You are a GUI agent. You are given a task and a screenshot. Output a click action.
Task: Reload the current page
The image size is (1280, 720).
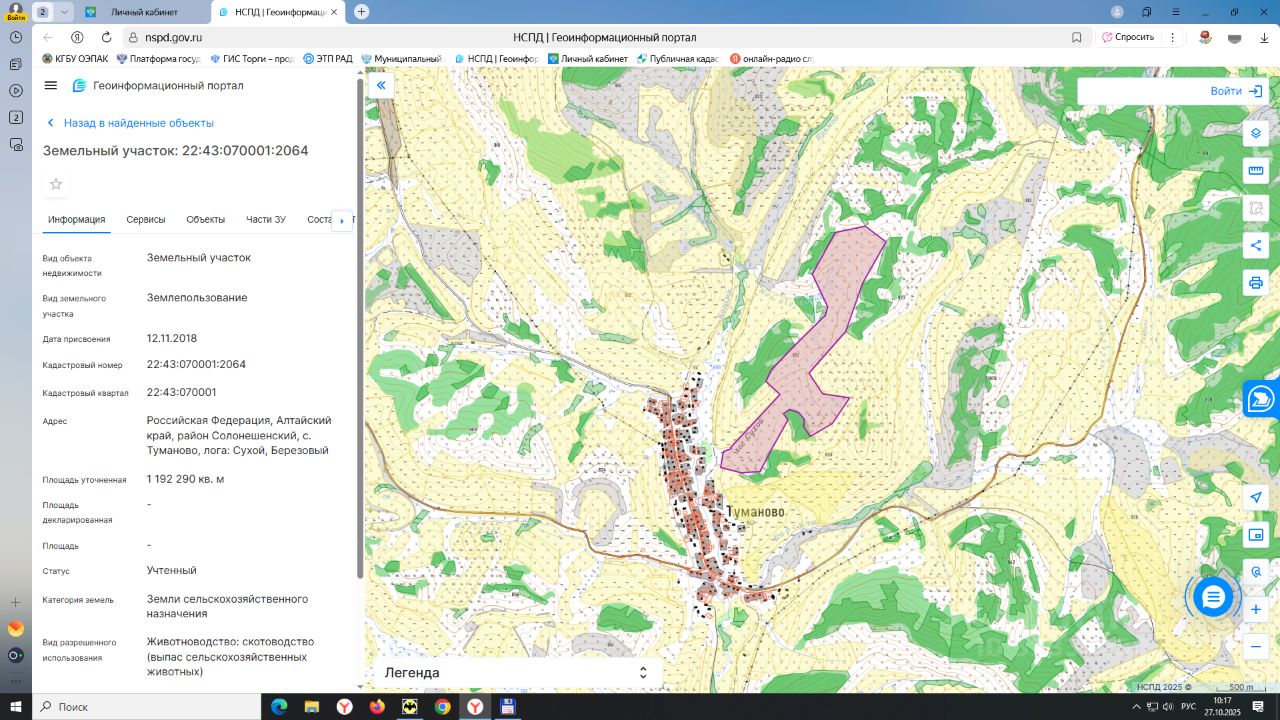105,37
